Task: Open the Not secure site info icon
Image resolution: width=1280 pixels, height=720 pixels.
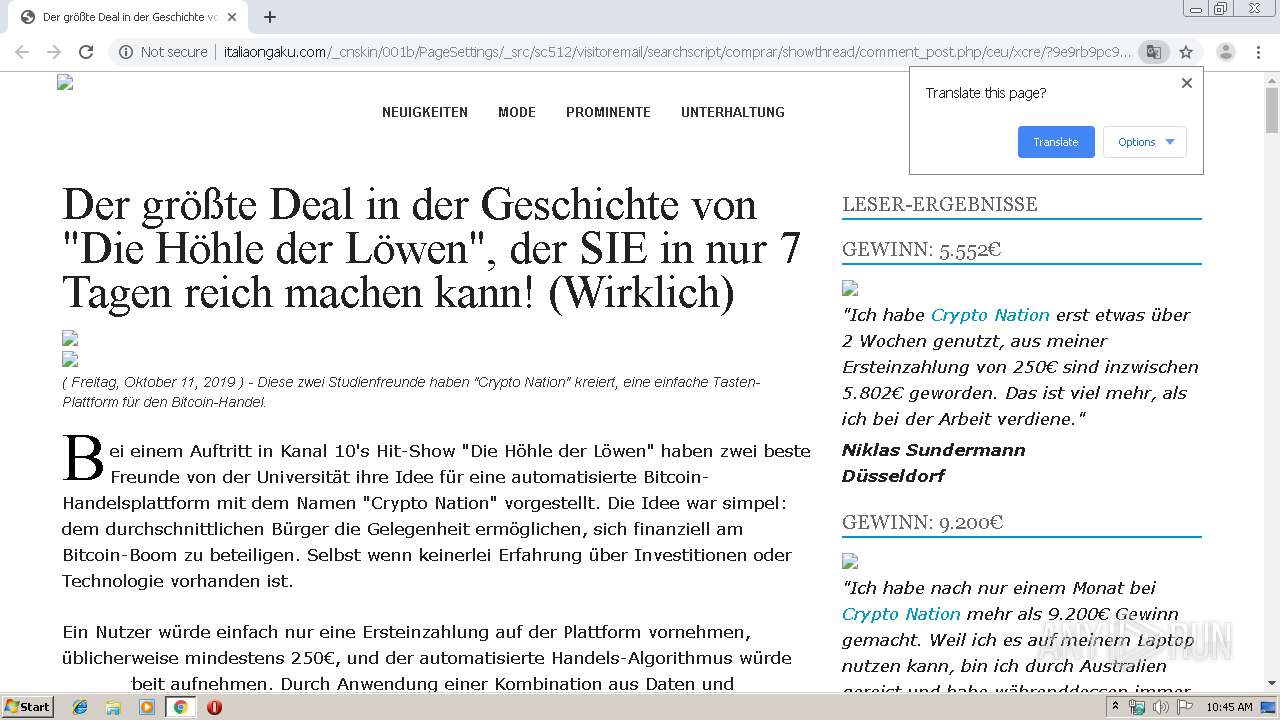Action: coord(125,52)
